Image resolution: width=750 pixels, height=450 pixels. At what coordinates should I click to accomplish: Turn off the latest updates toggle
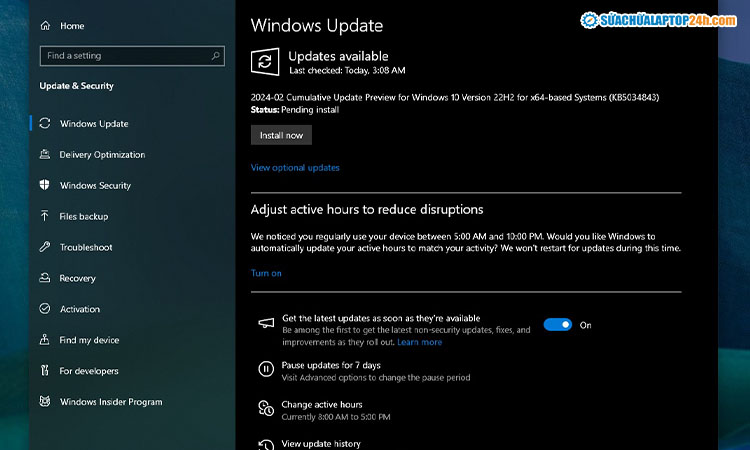click(557, 325)
